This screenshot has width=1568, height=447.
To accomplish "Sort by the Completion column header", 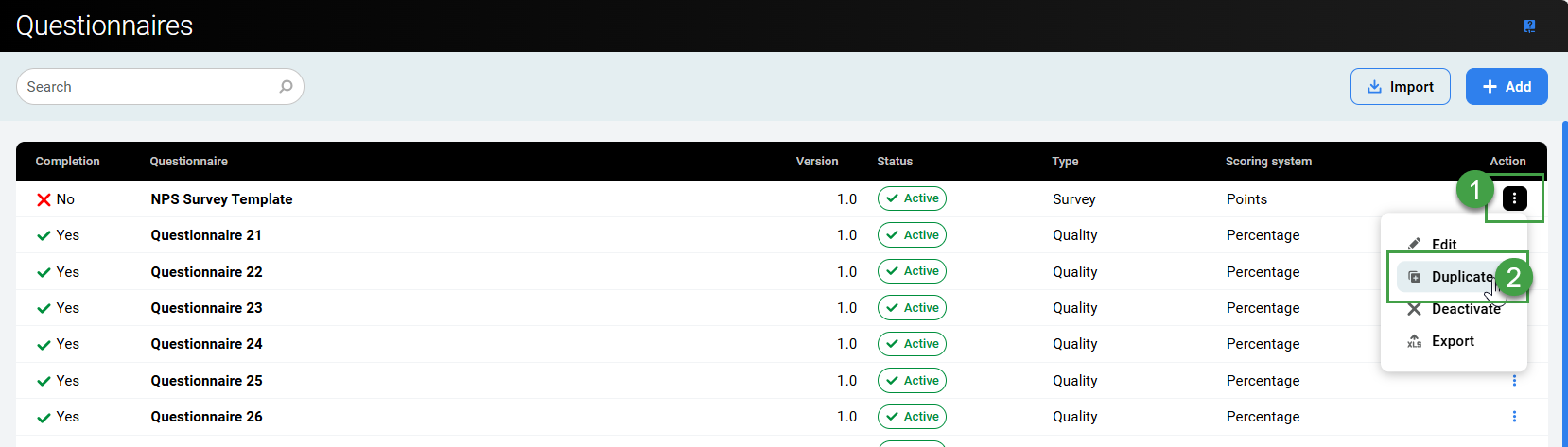I will pos(67,162).
